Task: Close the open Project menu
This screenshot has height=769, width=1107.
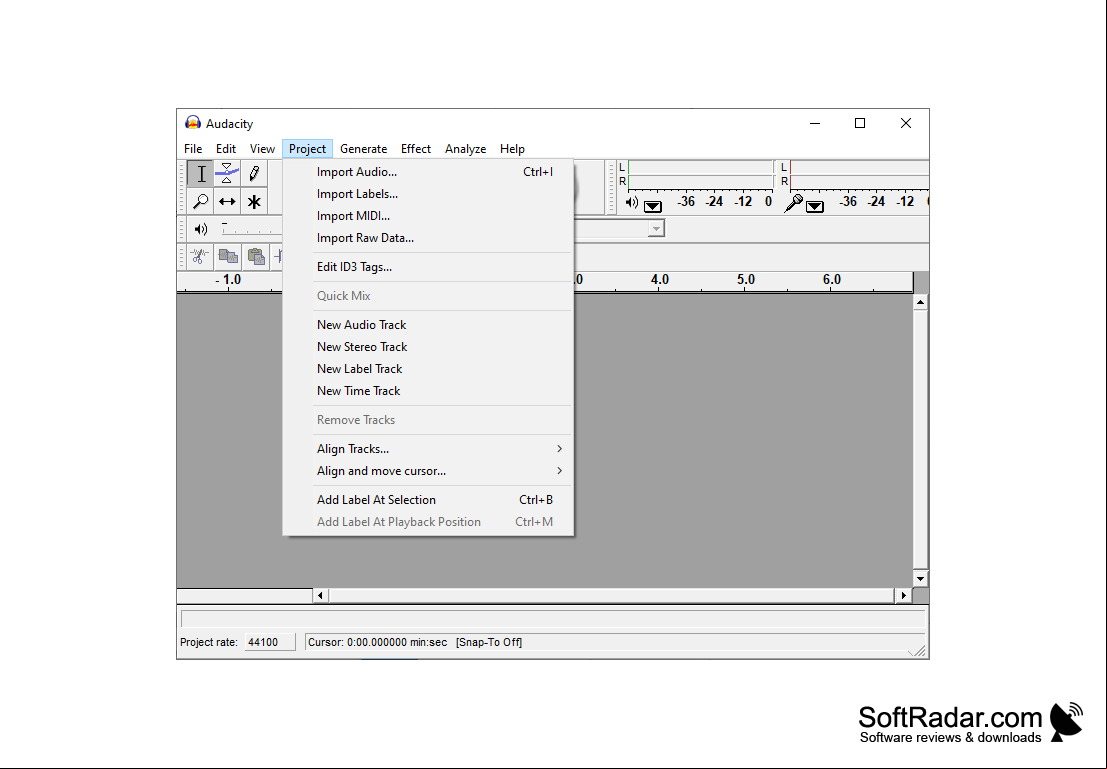Action: coord(307,148)
